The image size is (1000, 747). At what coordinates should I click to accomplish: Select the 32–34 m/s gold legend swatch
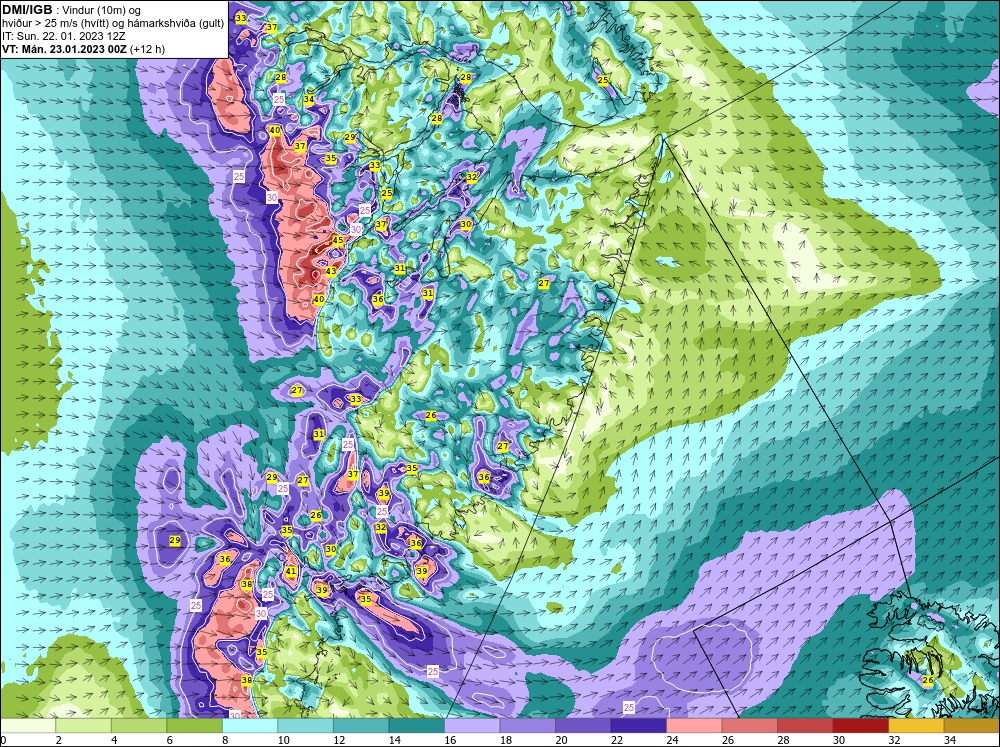pyautogui.click(x=916, y=726)
